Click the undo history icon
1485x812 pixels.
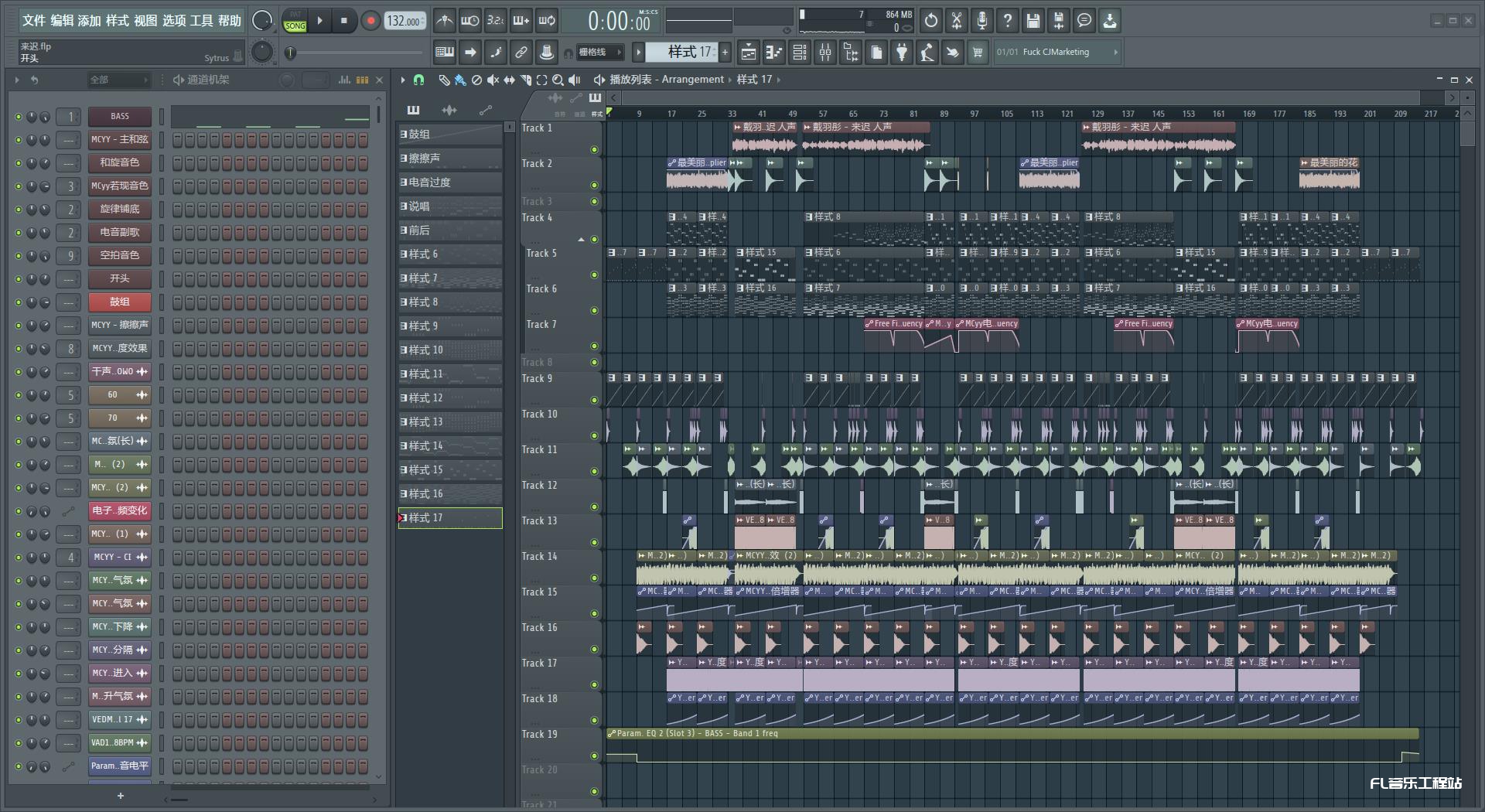pos(931,21)
